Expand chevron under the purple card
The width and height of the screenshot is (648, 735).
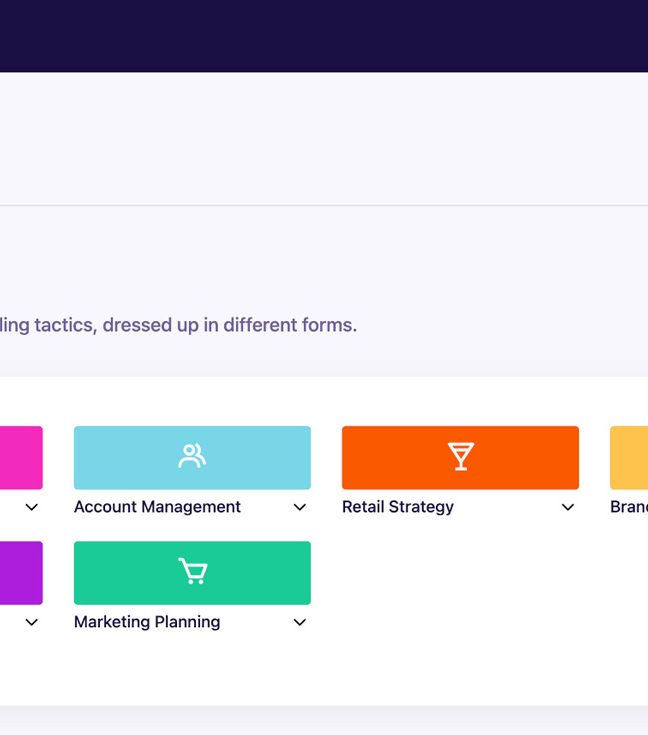31,622
